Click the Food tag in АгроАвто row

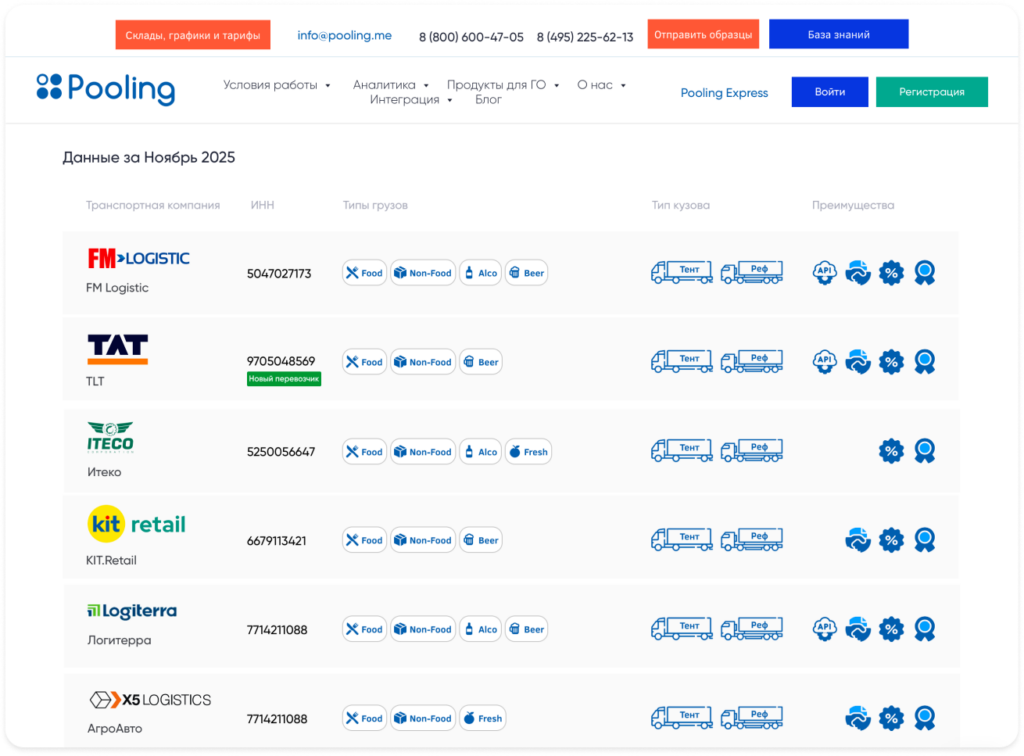tap(364, 718)
